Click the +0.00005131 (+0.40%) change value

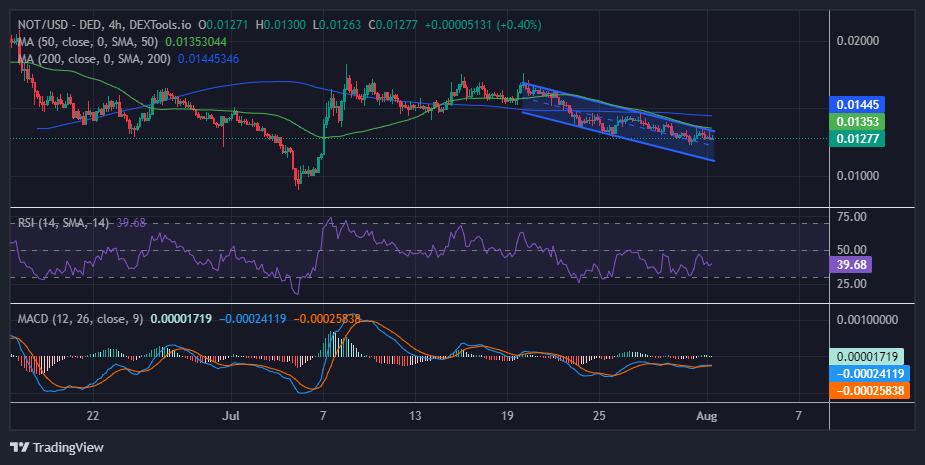tap(483, 25)
